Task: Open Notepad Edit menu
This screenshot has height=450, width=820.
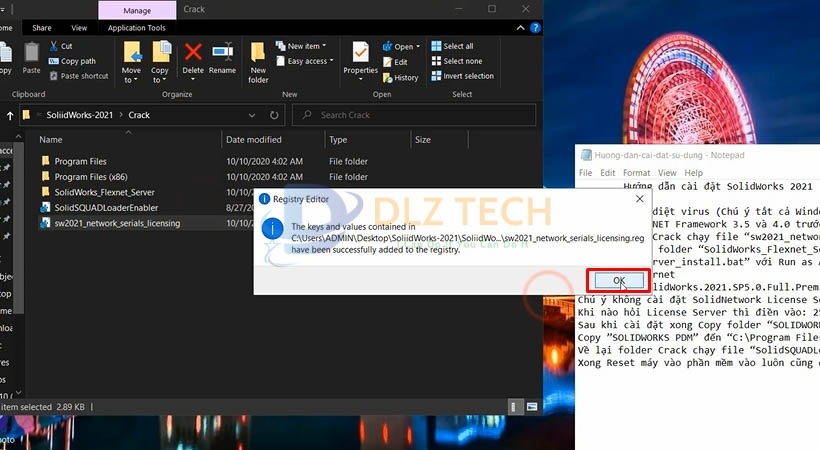Action: click(608, 173)
